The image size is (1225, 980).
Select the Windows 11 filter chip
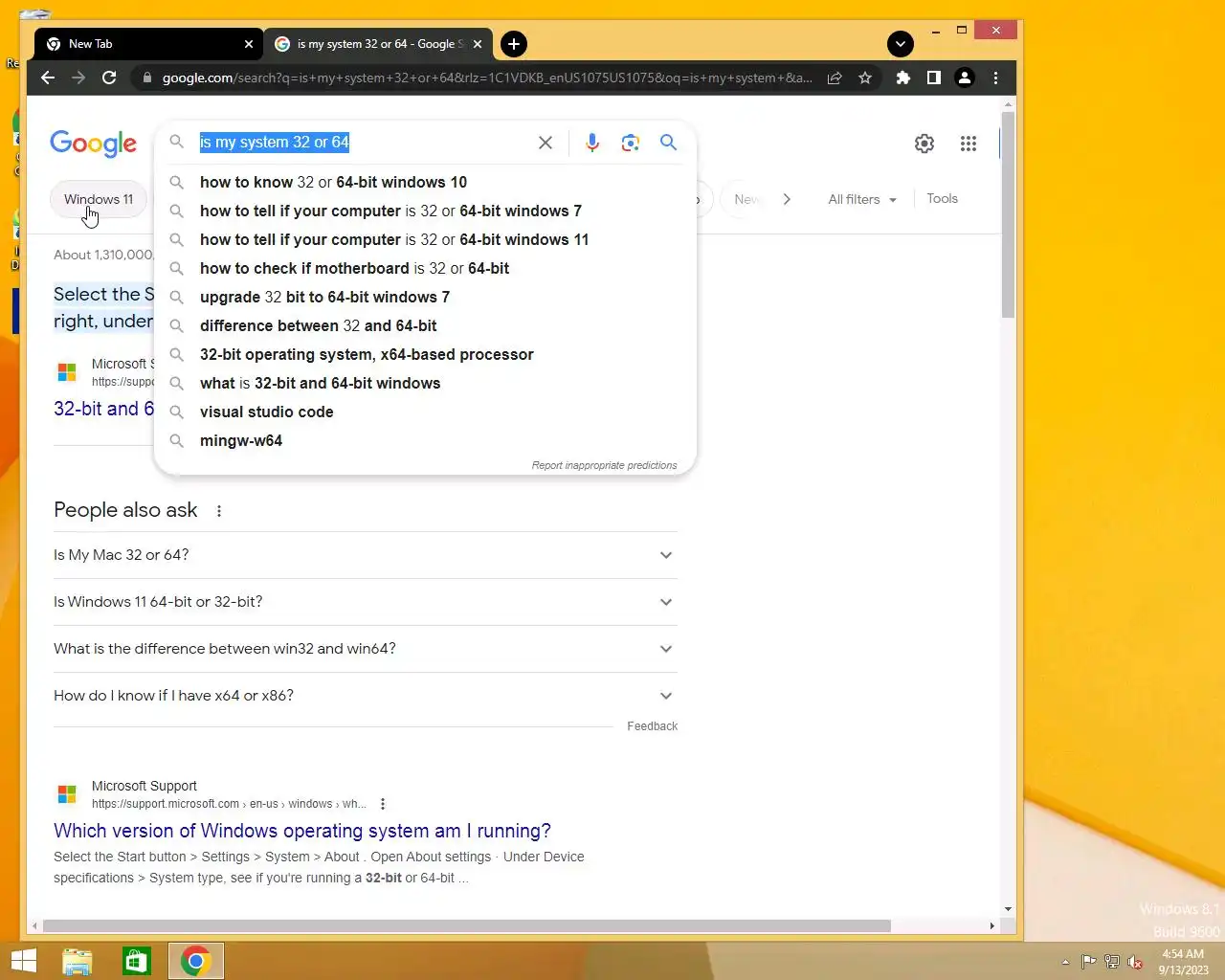coord(99,199)
